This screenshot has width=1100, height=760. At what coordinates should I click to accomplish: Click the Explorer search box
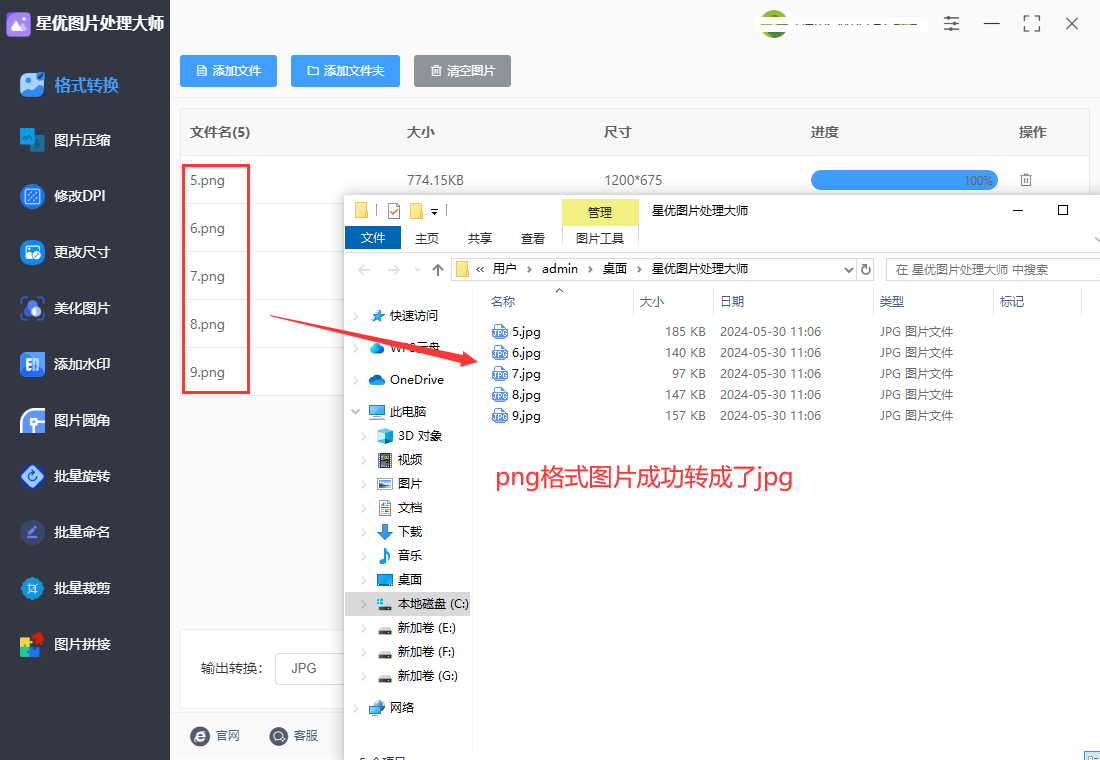point(993,269)
